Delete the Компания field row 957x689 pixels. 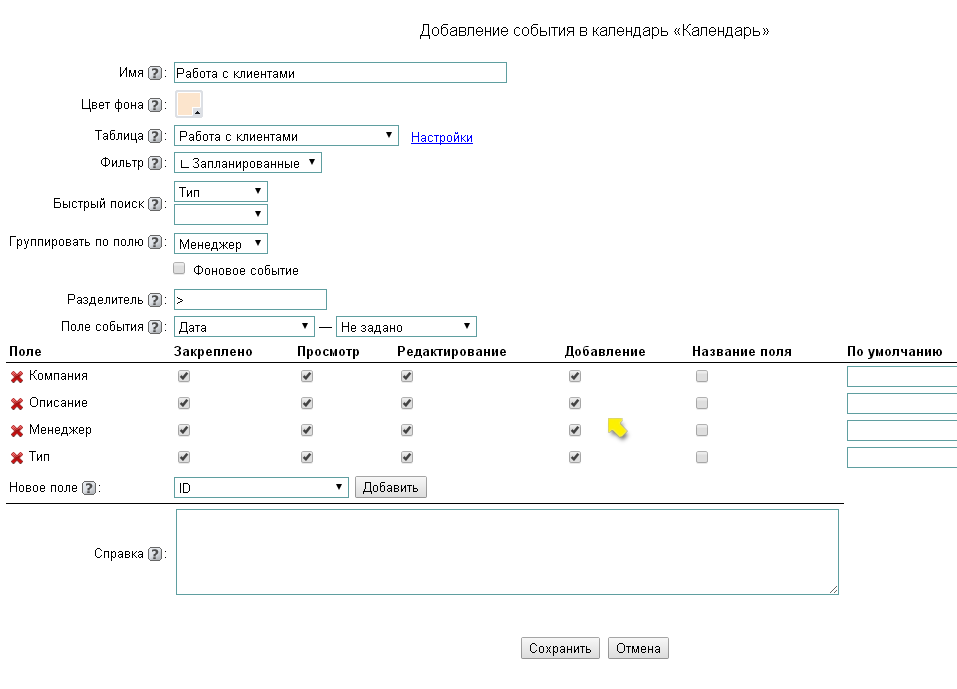tap(17, 377)
